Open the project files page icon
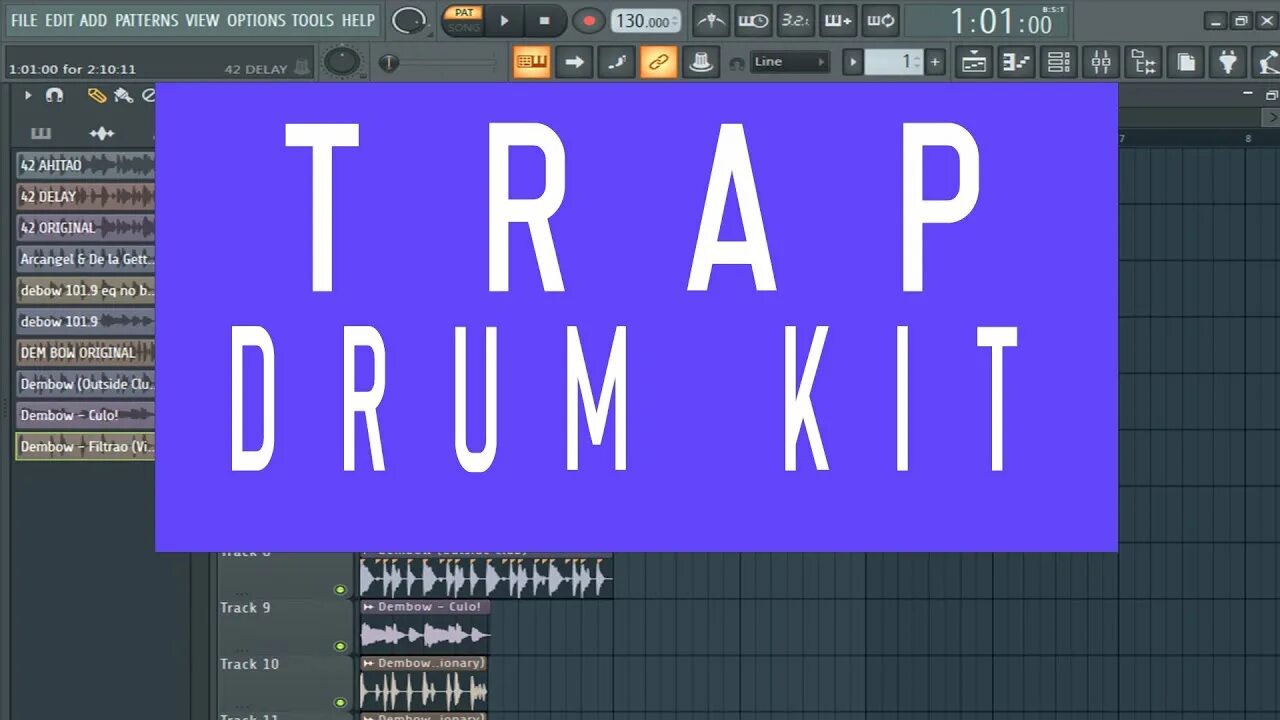The height and width of the screenshot is (720, 1280). tap(1186, 62)
